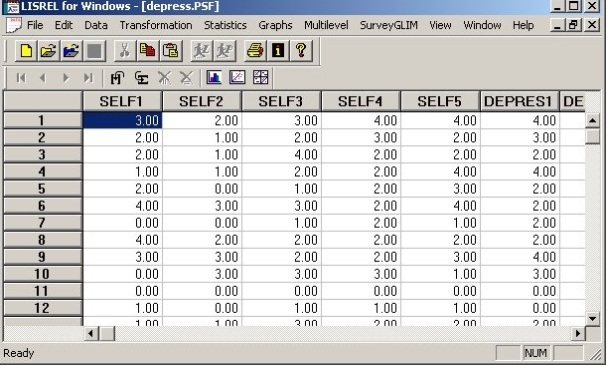
Task: Cut selection with scissors icon
Action: 125,51
